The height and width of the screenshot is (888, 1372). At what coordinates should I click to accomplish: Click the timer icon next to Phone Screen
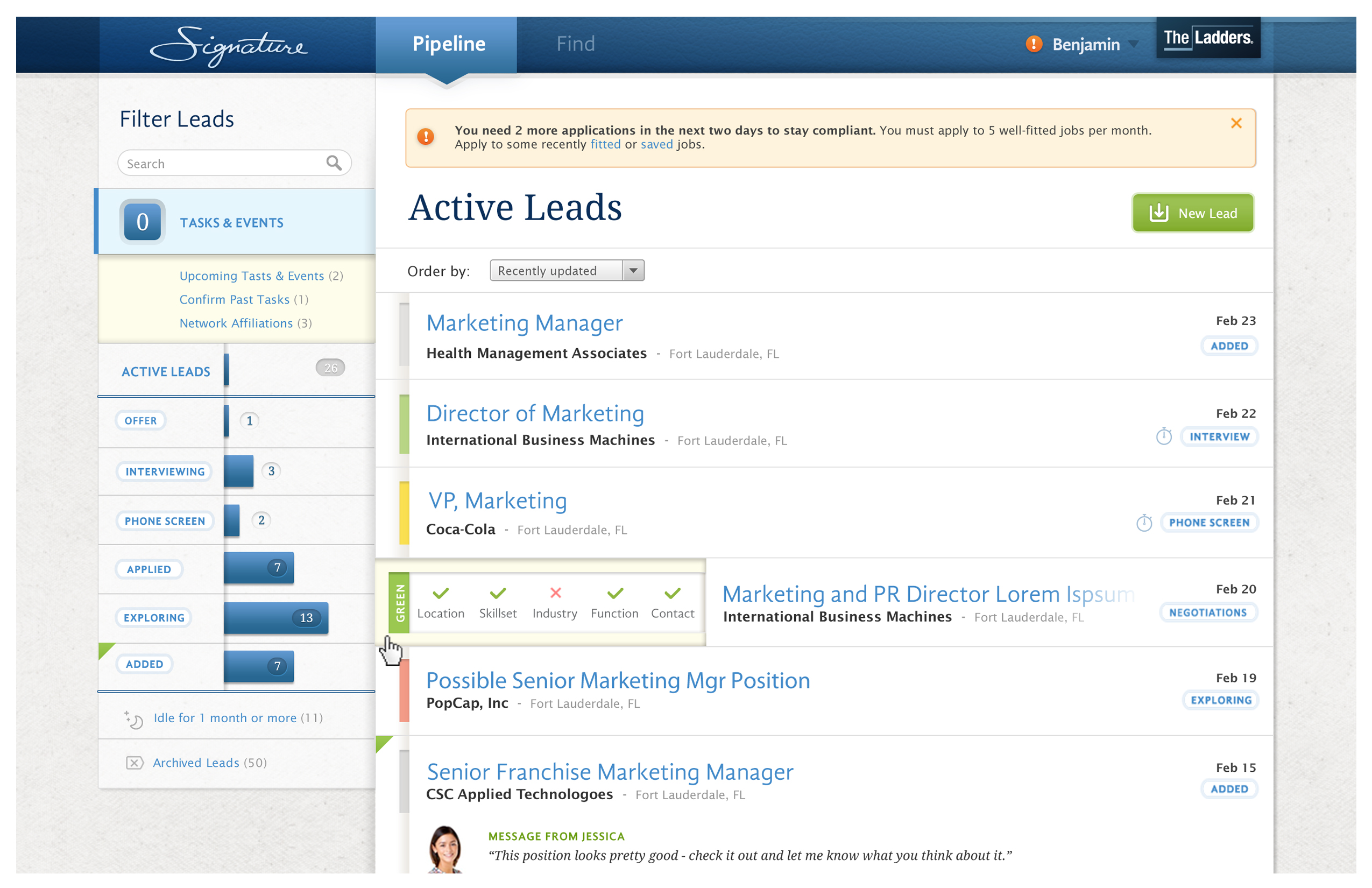point(1144,523)
